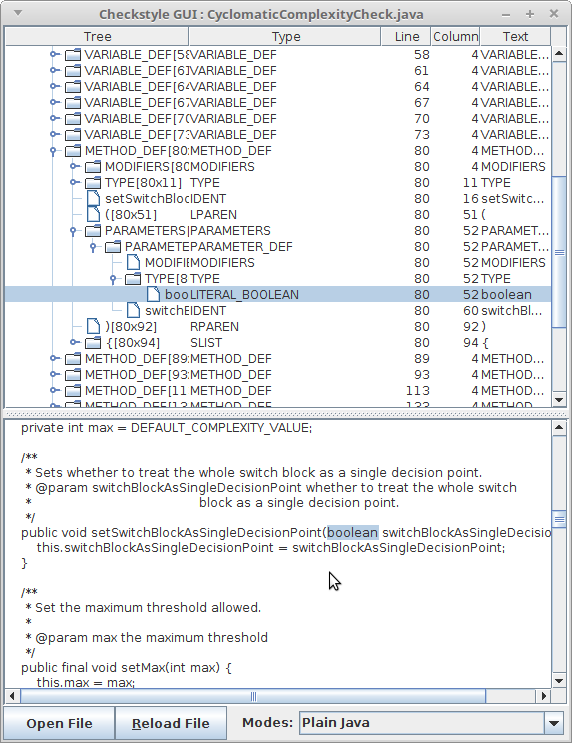
Task: Click folder icon of MODIFIERS[80 row
Action: 93,167
